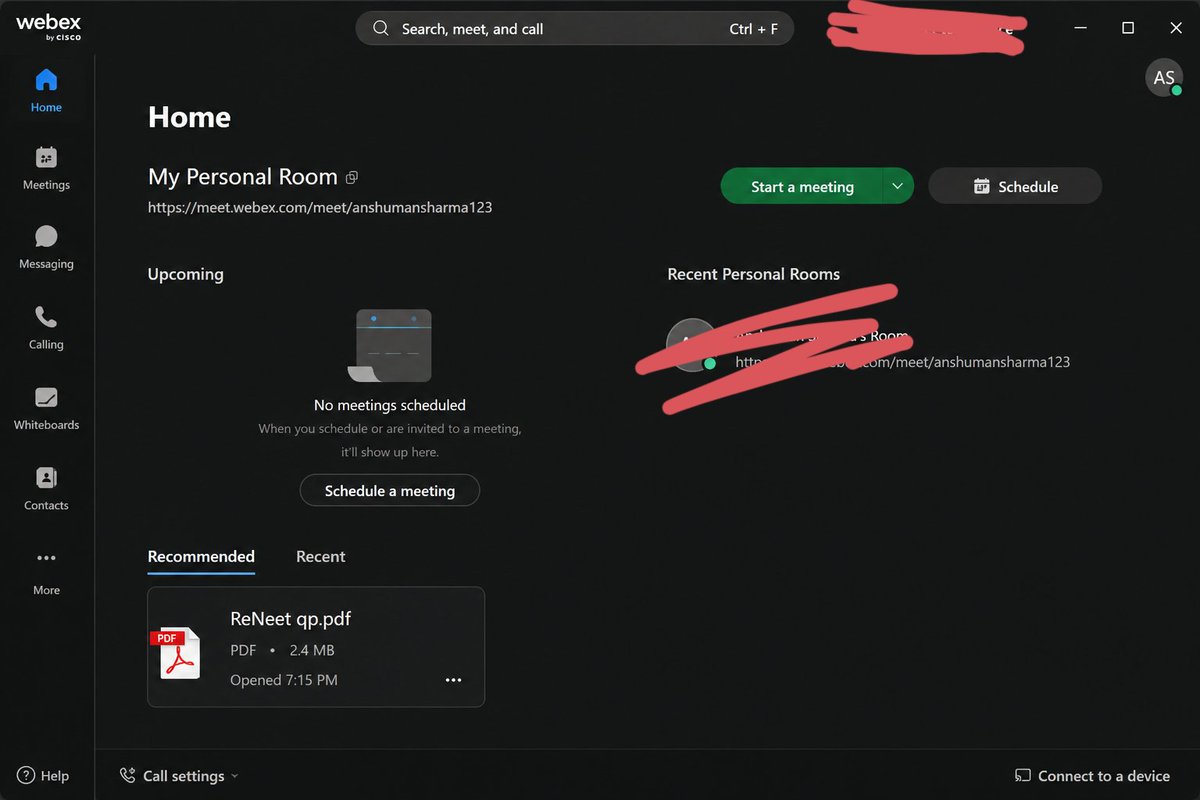Viewport: 1200px width, 800px height.
Task: Click Start a meeting button
Action: tap(802, 186)
